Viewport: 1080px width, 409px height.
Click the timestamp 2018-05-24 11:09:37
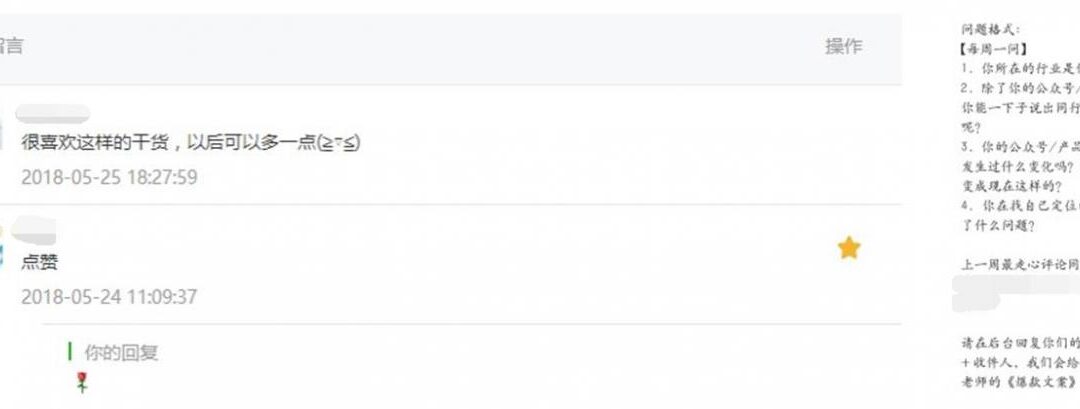click(x=109, y=297)
